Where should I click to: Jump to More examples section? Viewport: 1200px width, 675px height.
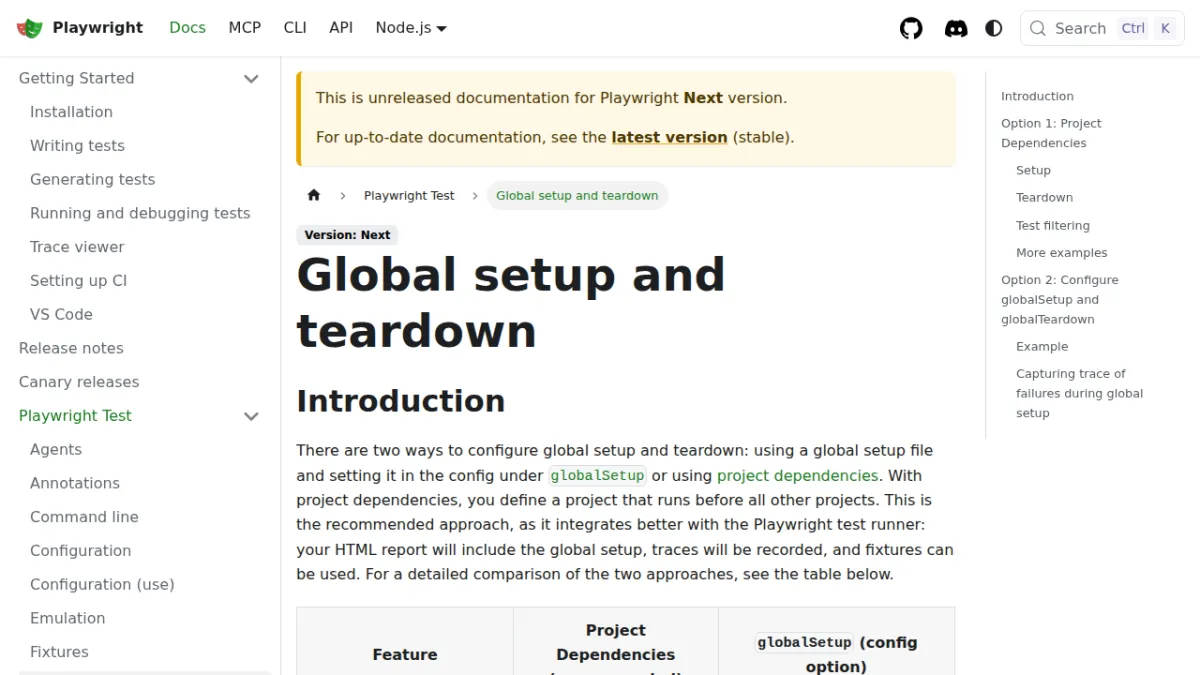point(1062,253)
